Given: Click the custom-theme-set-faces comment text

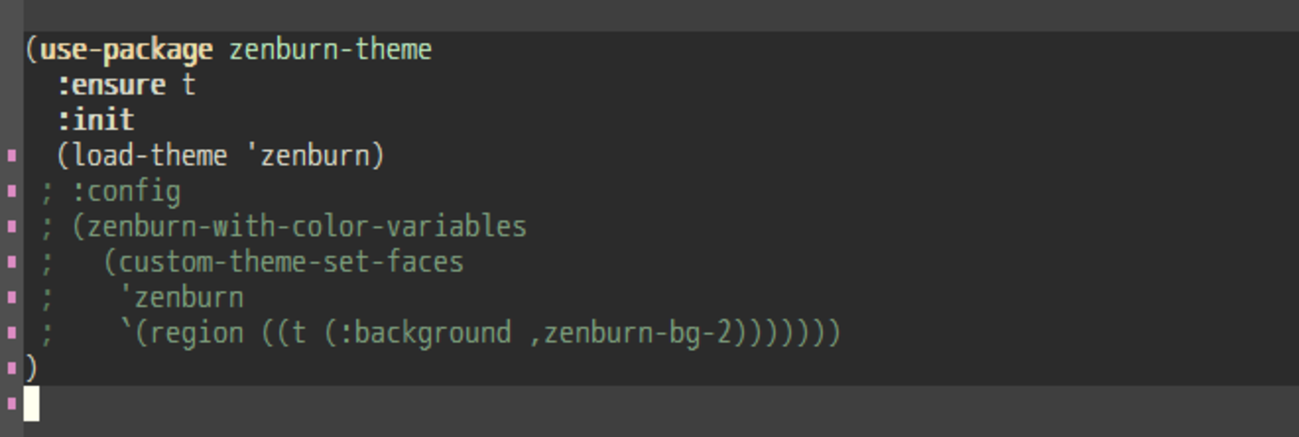Looking at the screenshot, I should [x=290, y=262].
